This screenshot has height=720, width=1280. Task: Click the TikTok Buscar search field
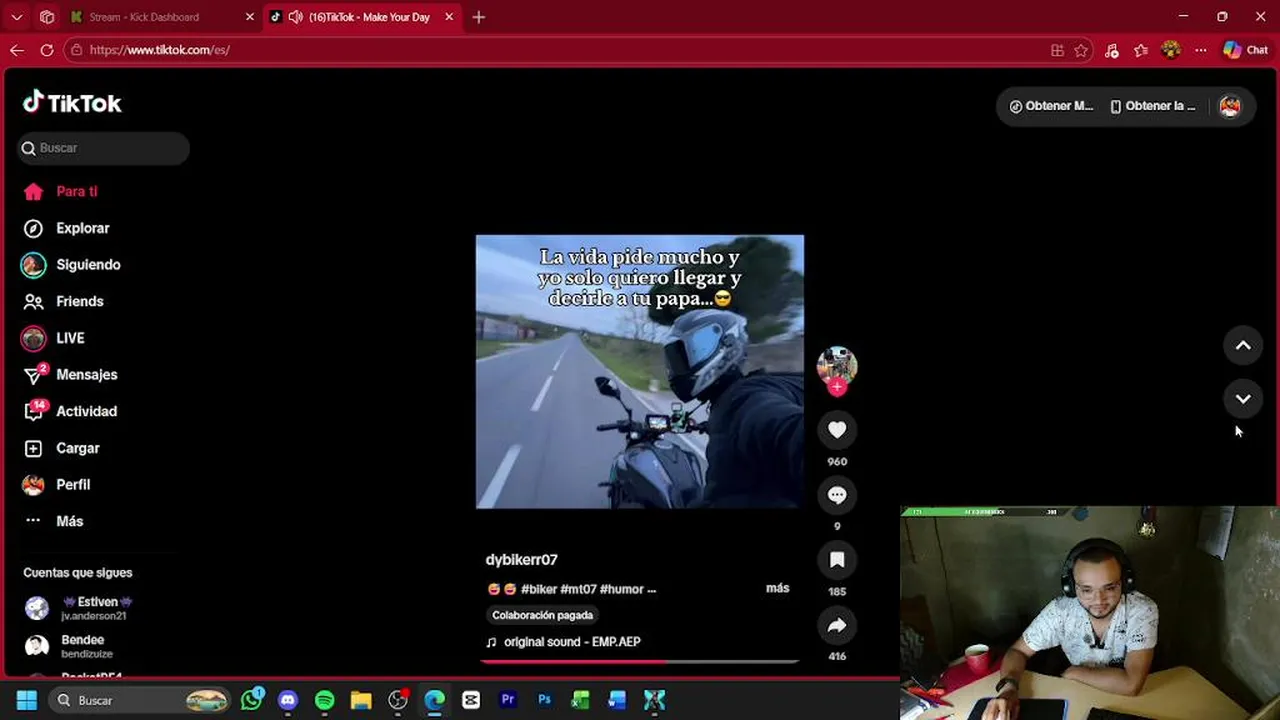pos(103,148)
